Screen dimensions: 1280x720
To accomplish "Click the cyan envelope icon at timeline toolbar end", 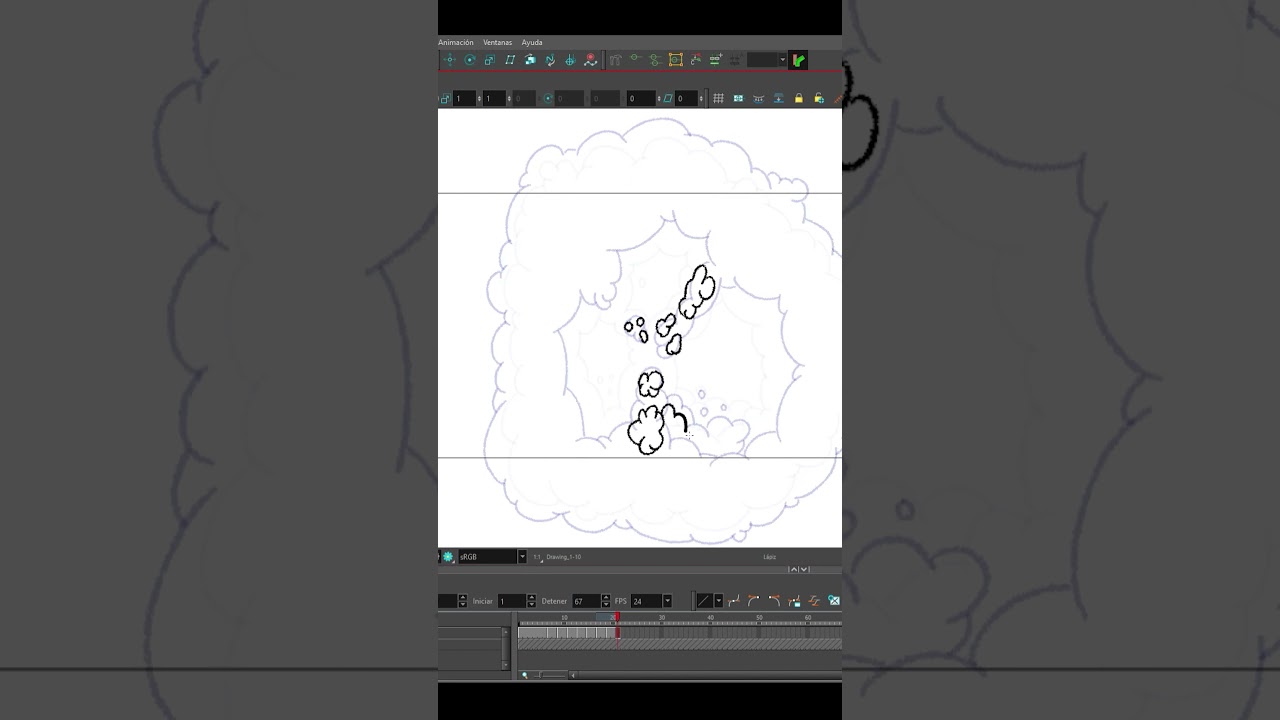I will coord(834,601).
